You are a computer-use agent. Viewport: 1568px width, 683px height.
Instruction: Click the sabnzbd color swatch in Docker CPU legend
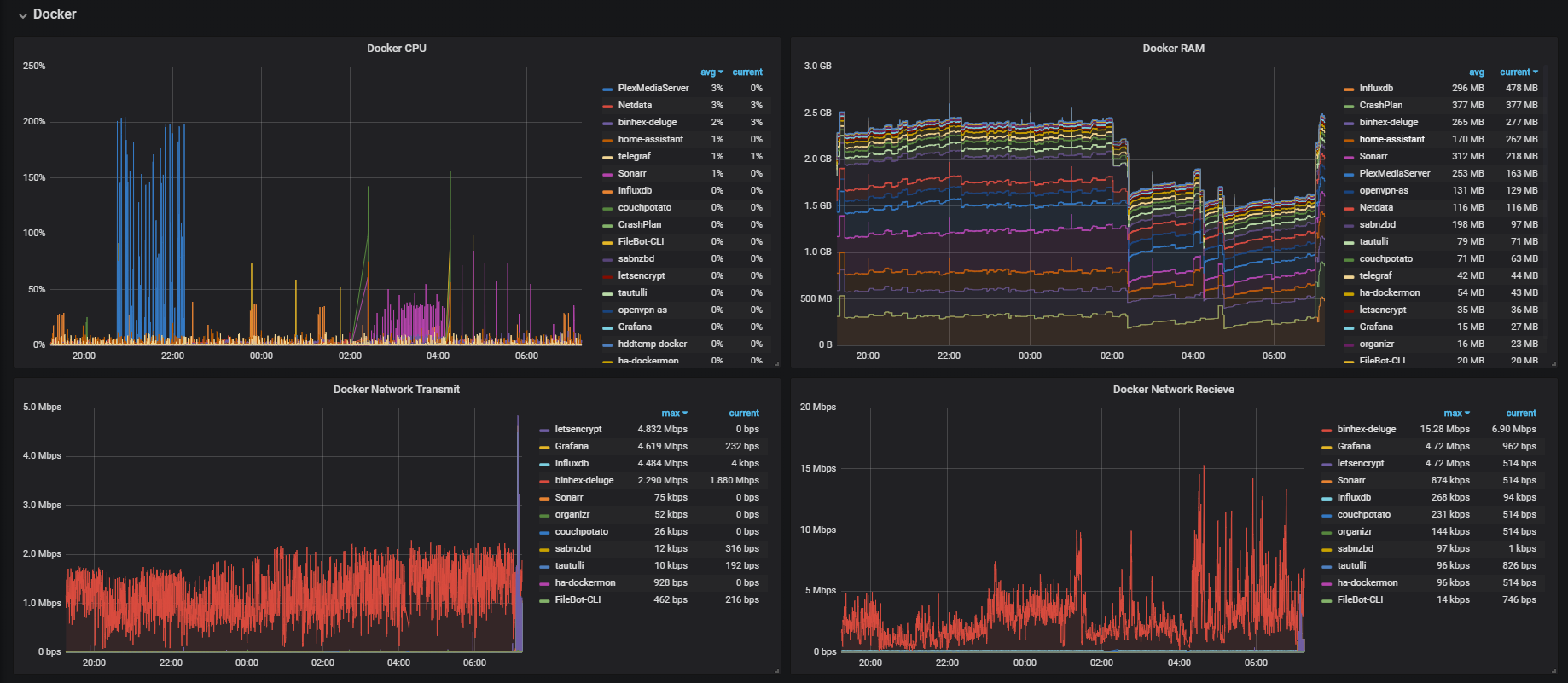click(607, 260)
